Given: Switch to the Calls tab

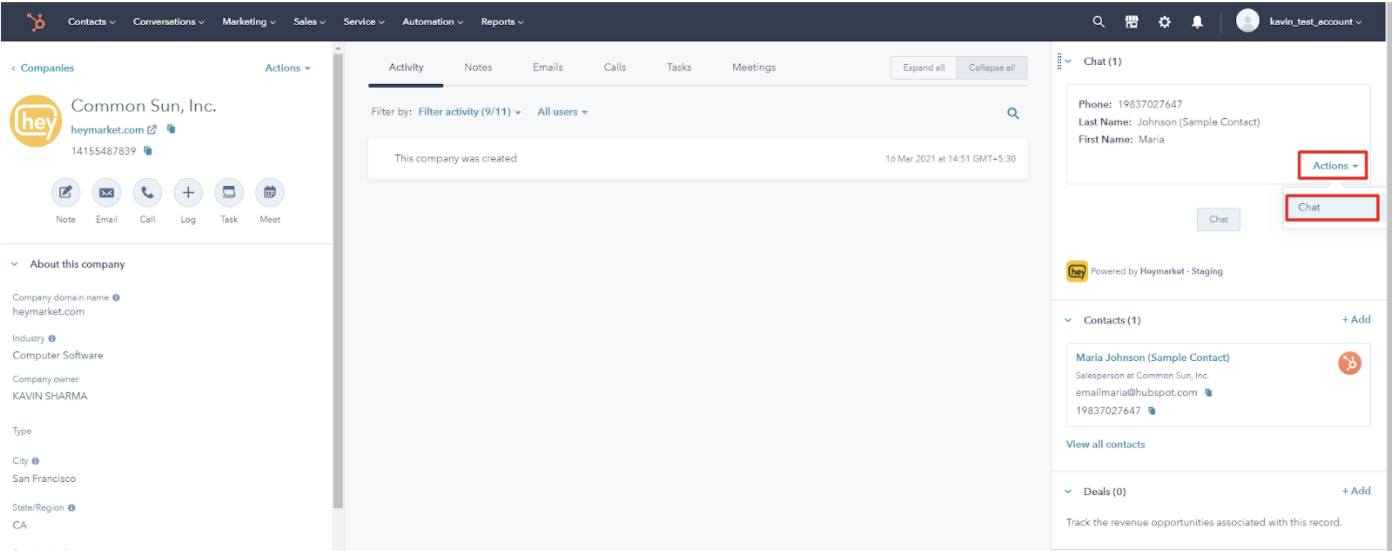Looking at the screenshot, I should tap(615, 67).
